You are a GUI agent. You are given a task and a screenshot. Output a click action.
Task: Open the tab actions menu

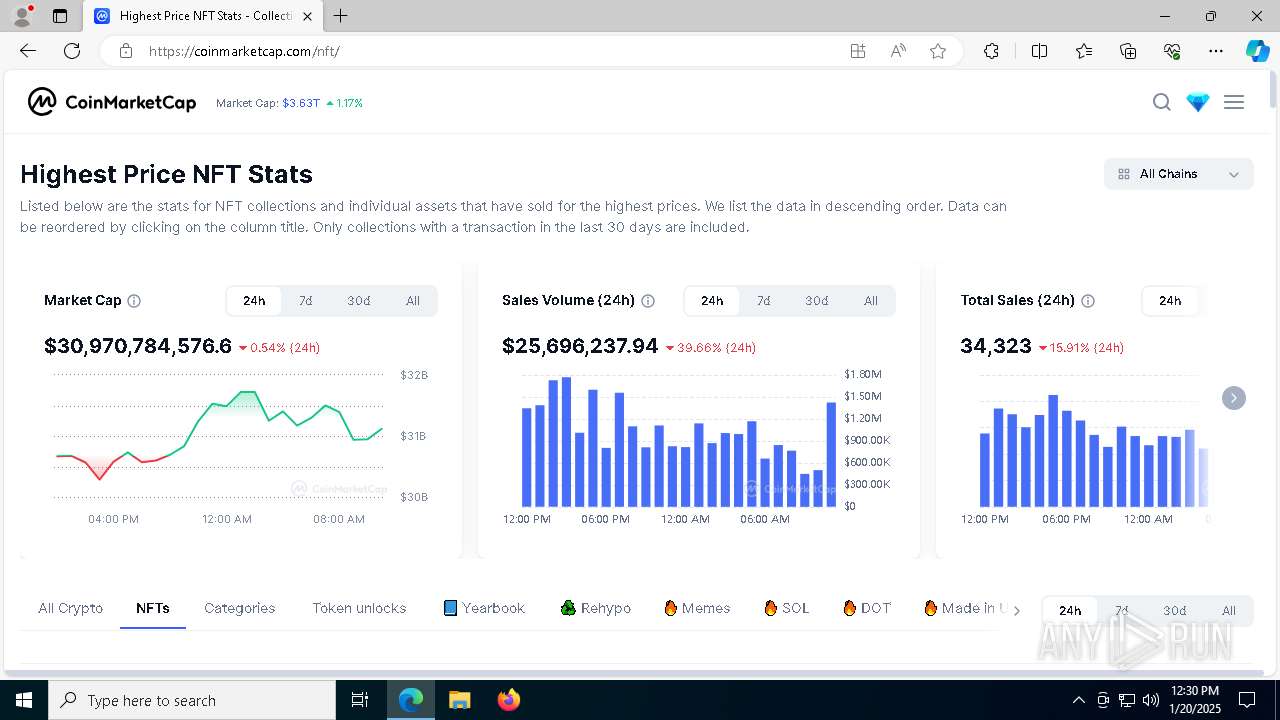tap(60, 16)
